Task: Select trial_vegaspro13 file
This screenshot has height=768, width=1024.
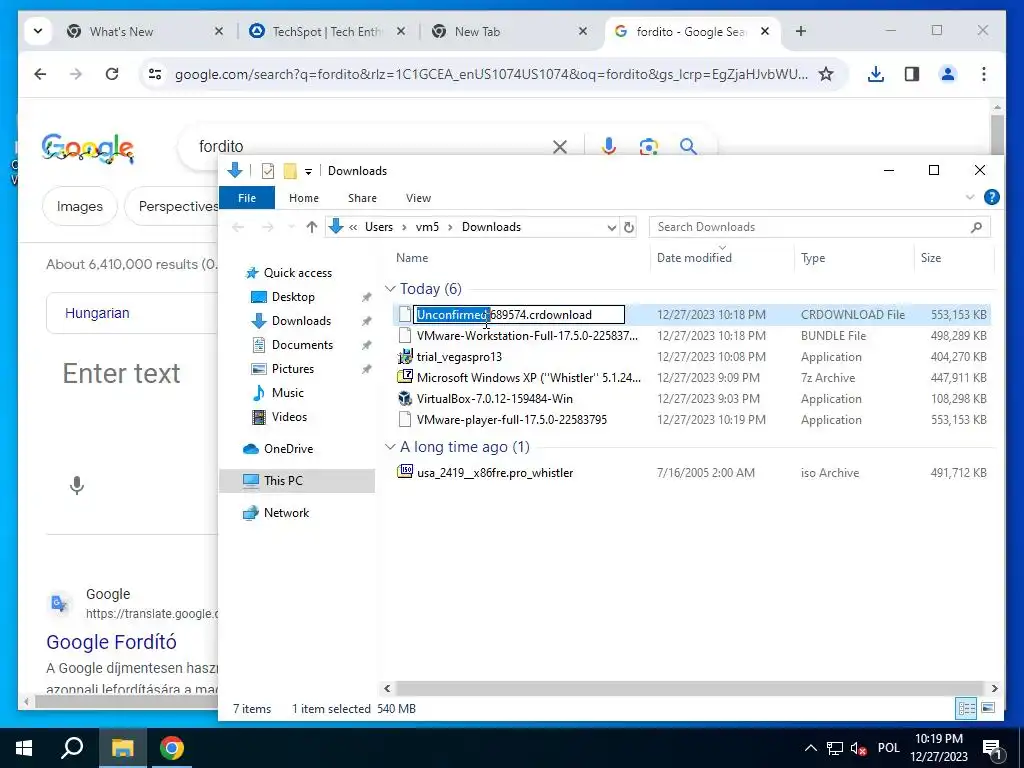Action: coord(459,357)
